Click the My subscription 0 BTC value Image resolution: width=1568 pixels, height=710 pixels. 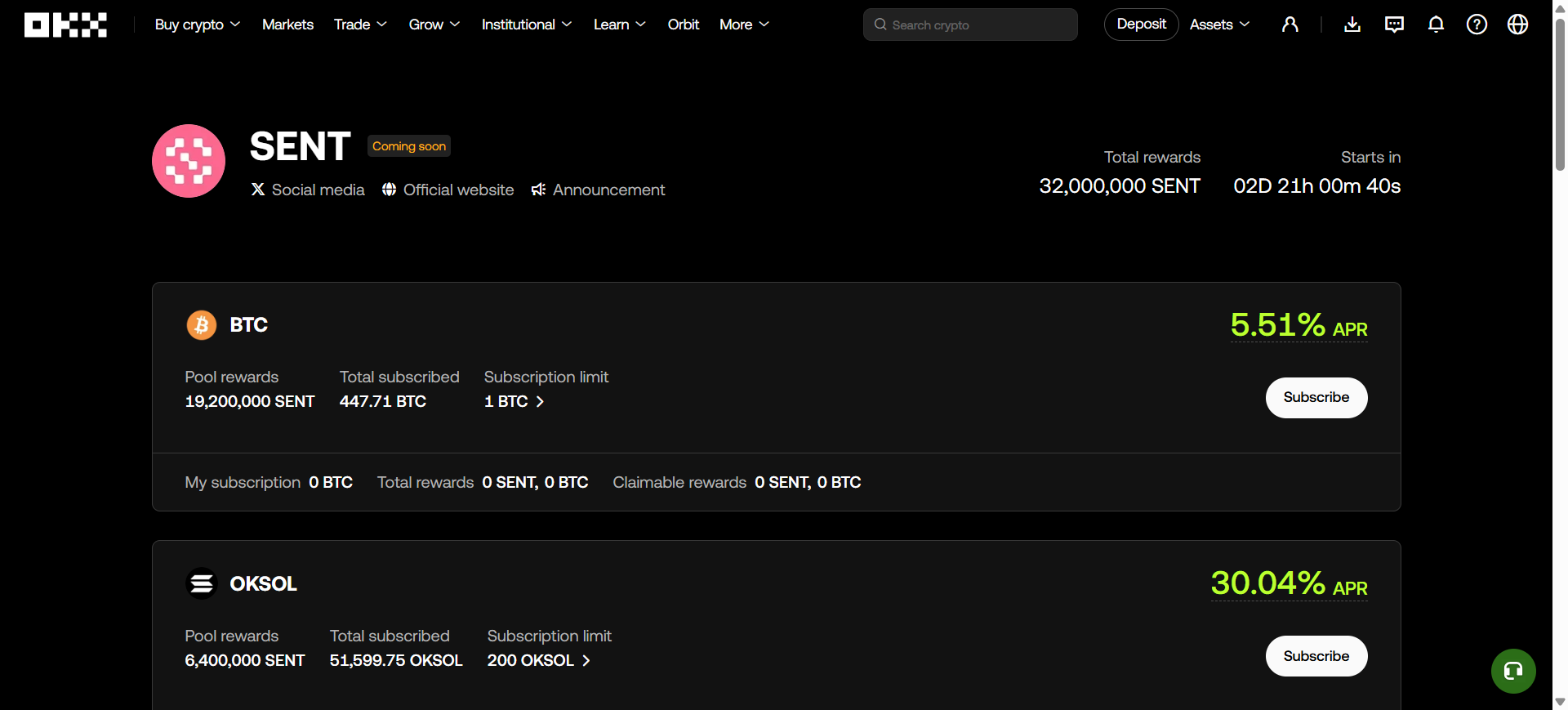point(331,482)
